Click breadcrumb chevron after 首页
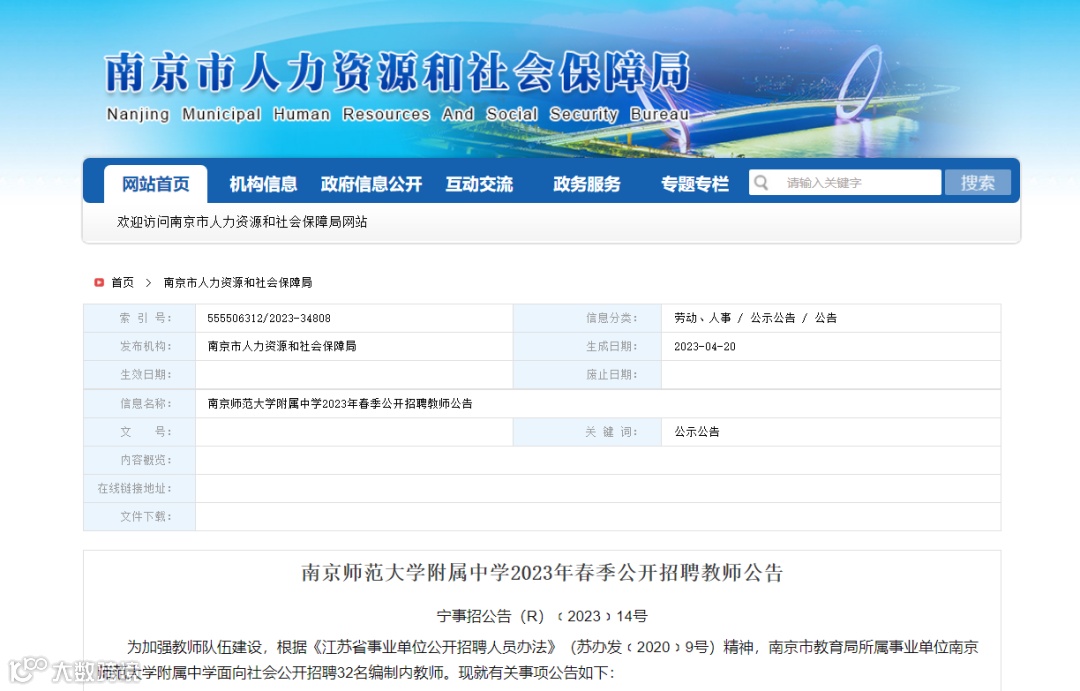This screenshot has width=1080, height=691. [x=148, y=282]
